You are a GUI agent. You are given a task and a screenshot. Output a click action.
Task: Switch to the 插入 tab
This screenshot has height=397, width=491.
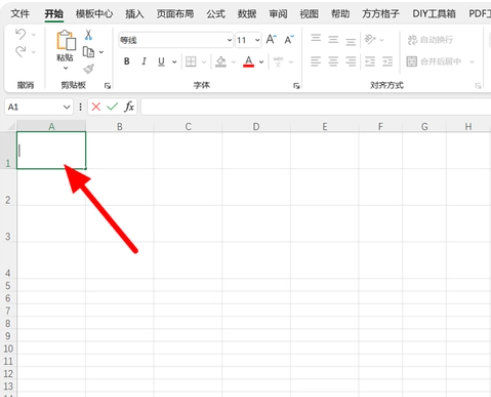pos(134,14)
